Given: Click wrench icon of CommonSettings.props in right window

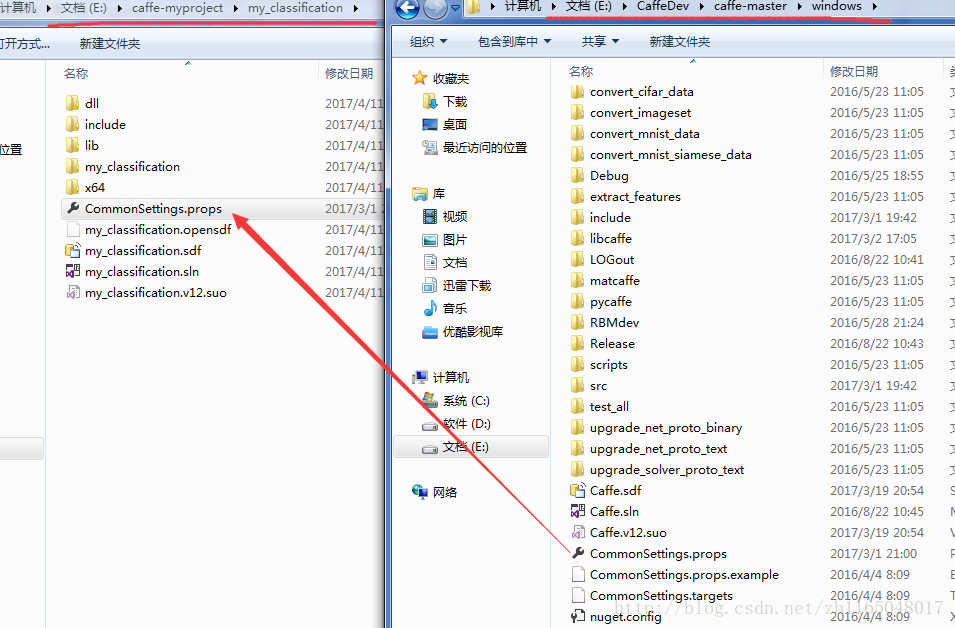Looking at the screenshot, I should pos(577,553).
